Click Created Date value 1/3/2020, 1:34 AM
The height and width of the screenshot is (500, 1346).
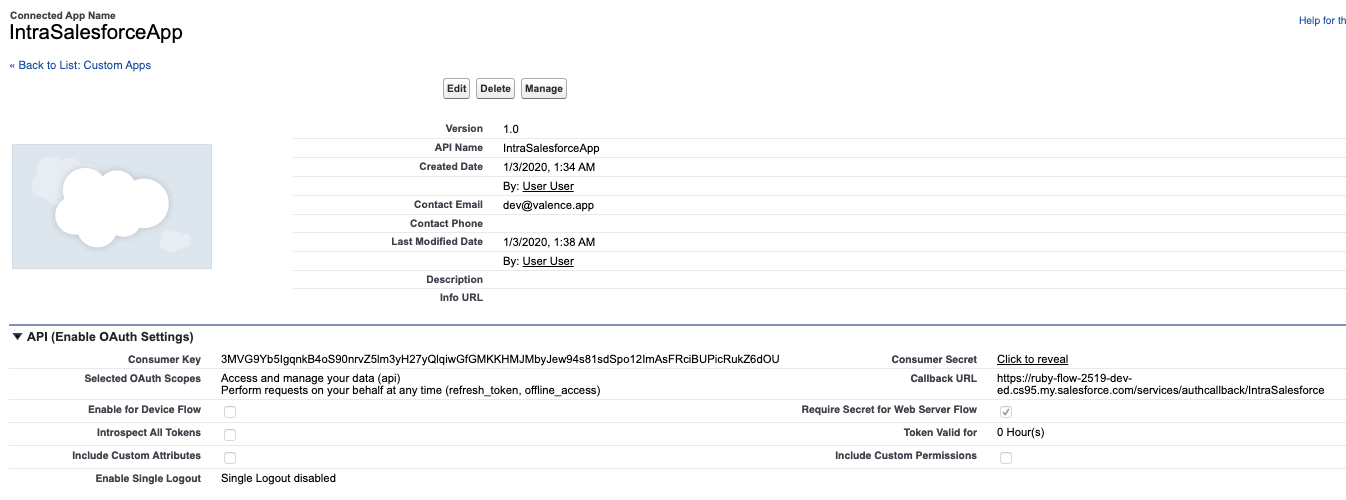[x=549, y=167]
